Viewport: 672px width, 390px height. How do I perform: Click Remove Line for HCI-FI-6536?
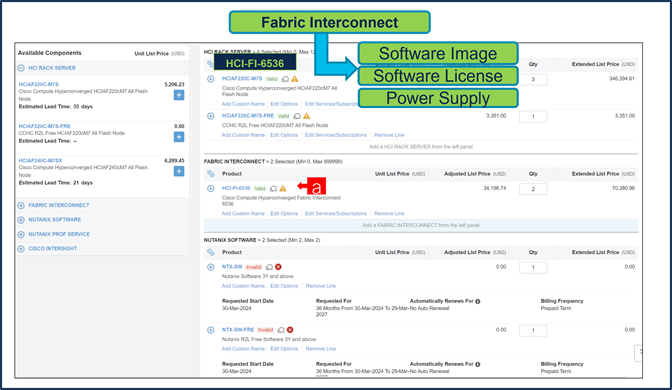point(389,213)
